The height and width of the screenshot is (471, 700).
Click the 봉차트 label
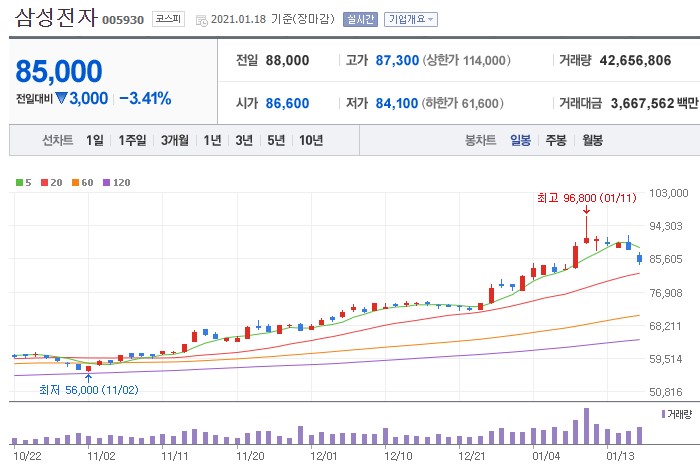480,140
